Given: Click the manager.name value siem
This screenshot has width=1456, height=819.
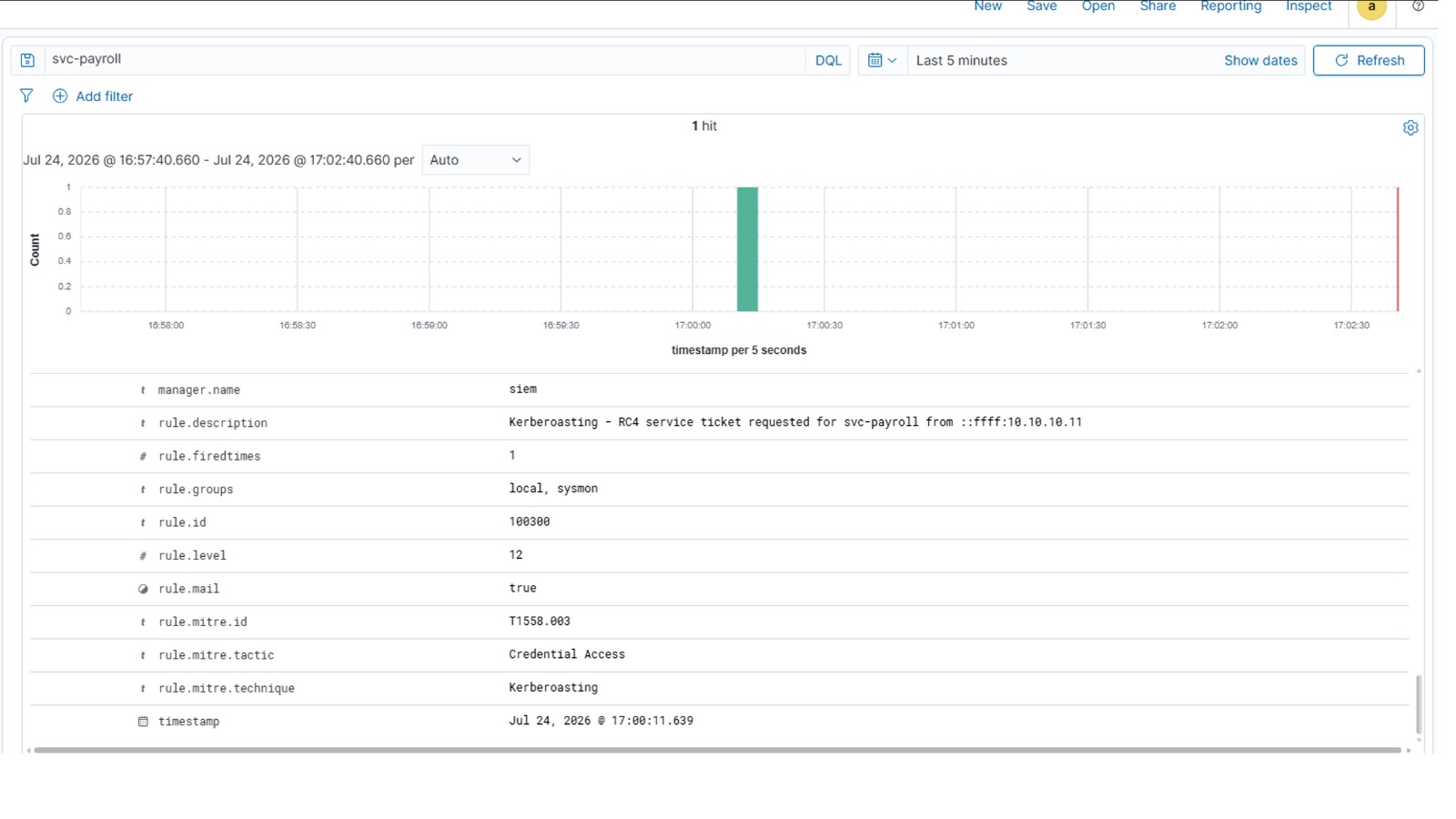Looking at the screenshot, I should click(523, 389).
